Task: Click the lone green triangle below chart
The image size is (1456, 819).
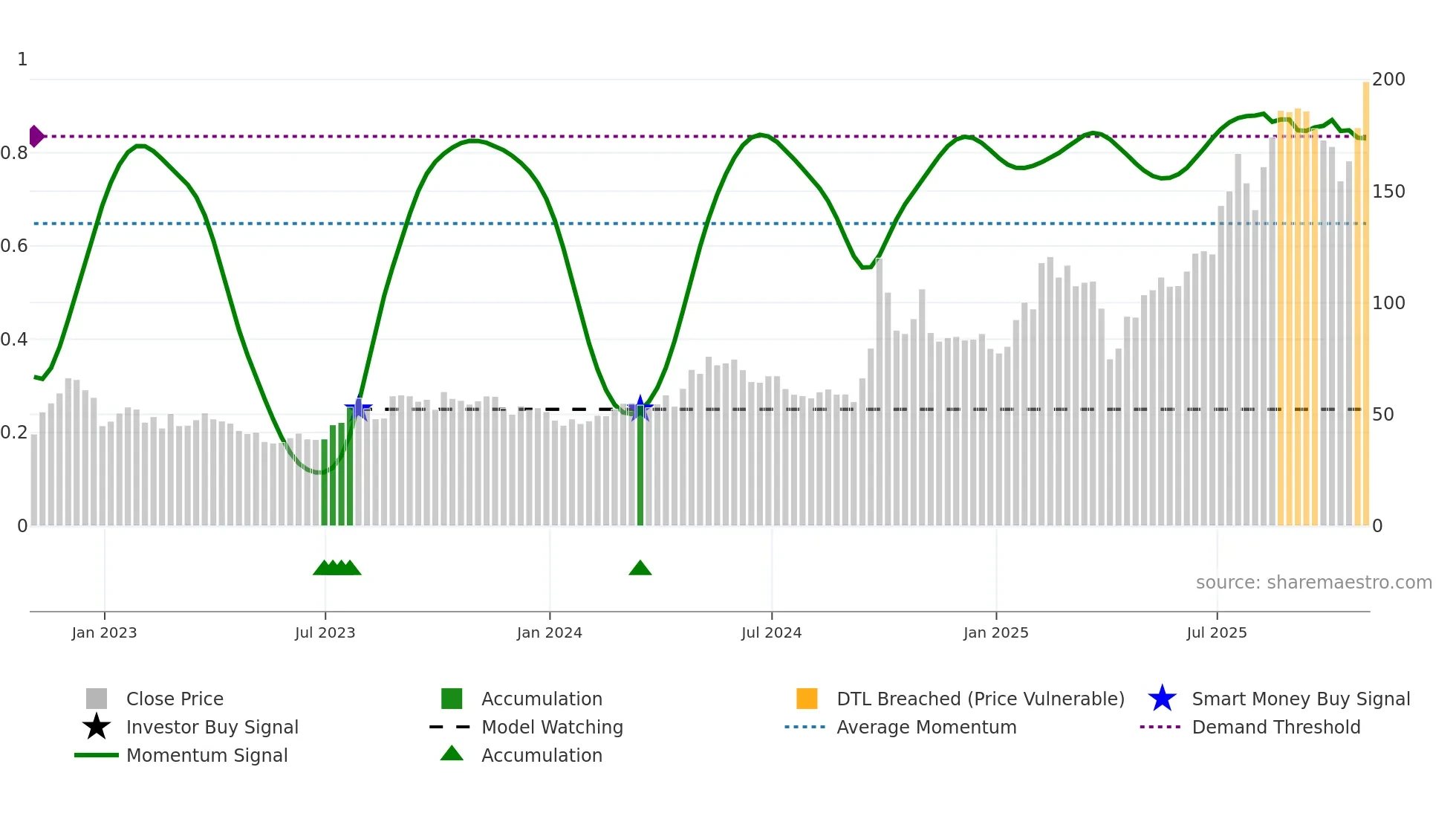Action: point(640,569)
